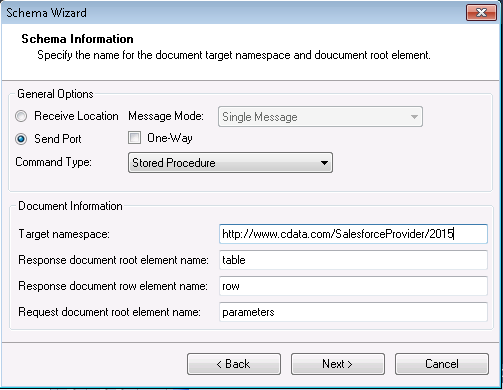Click the response root element field containing 'table'
This screenshot has height=390, width=503.
coord(353,260)
